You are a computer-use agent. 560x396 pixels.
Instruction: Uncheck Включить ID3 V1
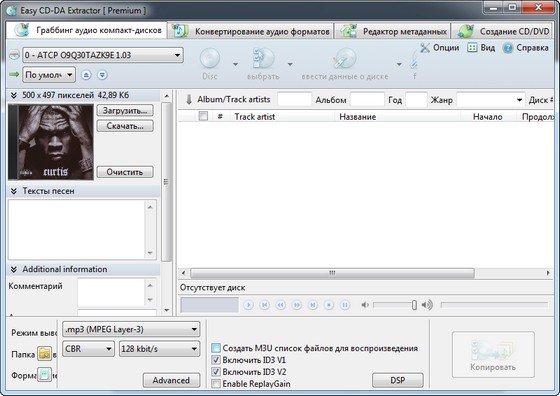pyautogui.click(x=216, y=360)
